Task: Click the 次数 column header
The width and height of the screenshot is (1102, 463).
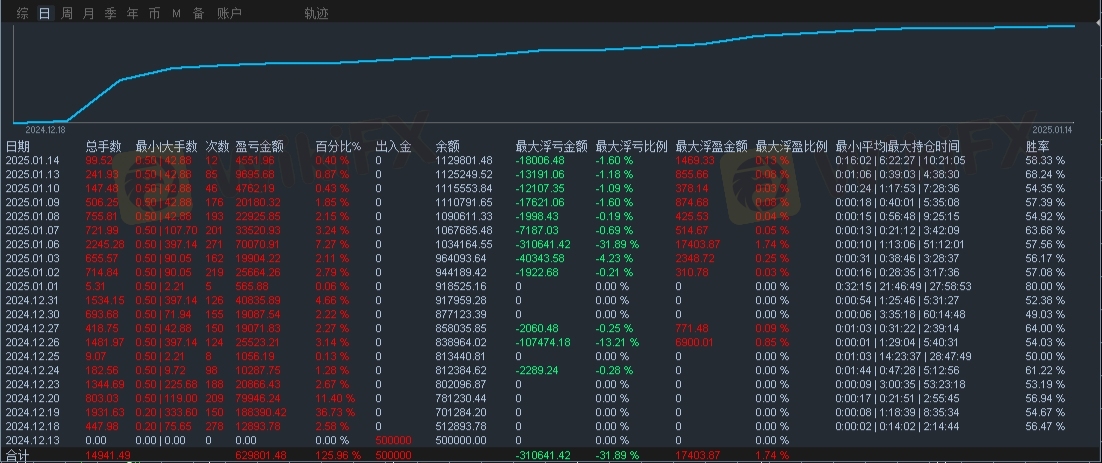Action: 217,147
